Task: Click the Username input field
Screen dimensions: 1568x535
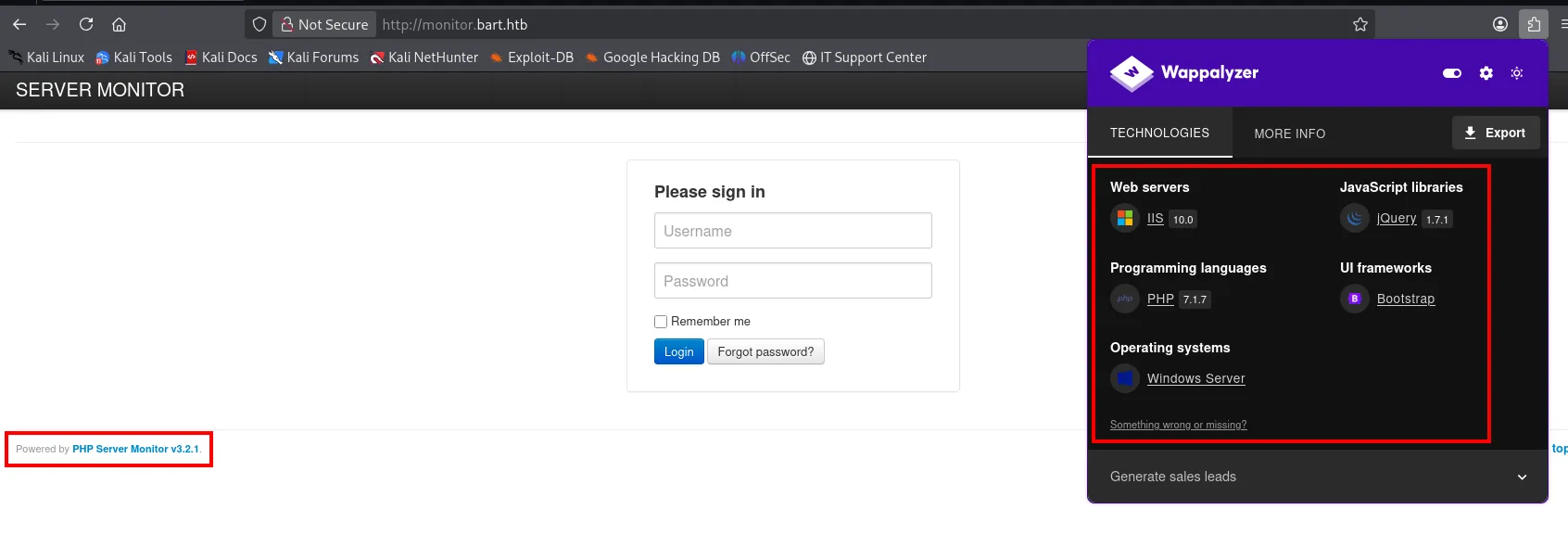Action: (792, 231)
